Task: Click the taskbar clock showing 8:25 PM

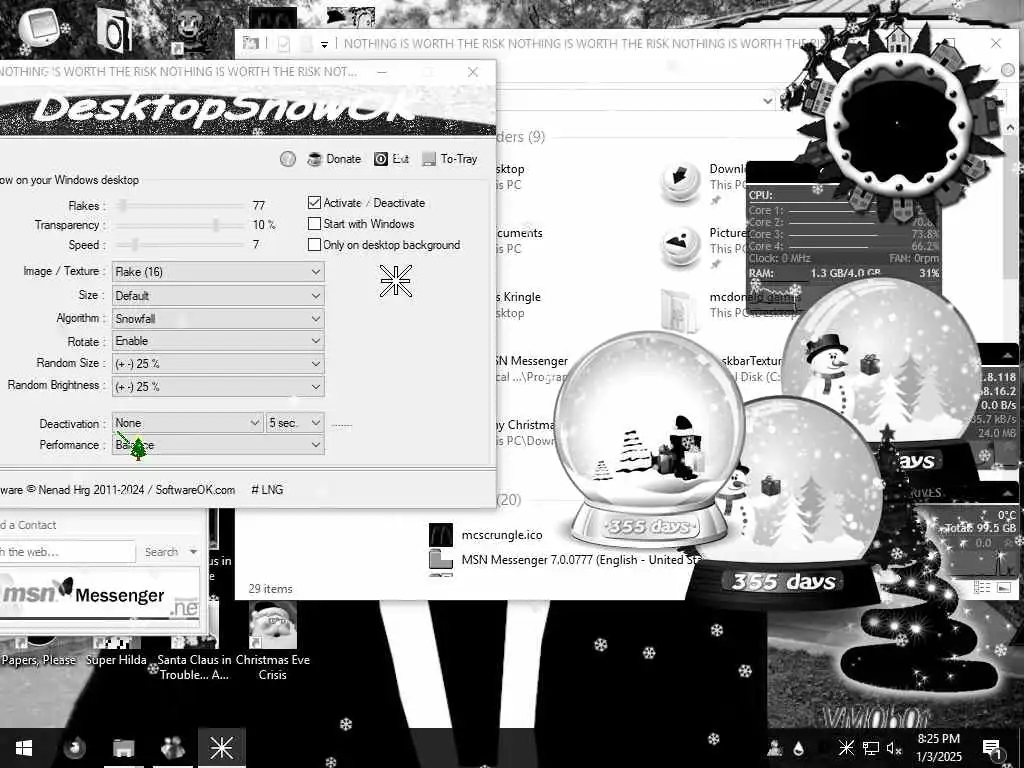Action: point(939,748)
